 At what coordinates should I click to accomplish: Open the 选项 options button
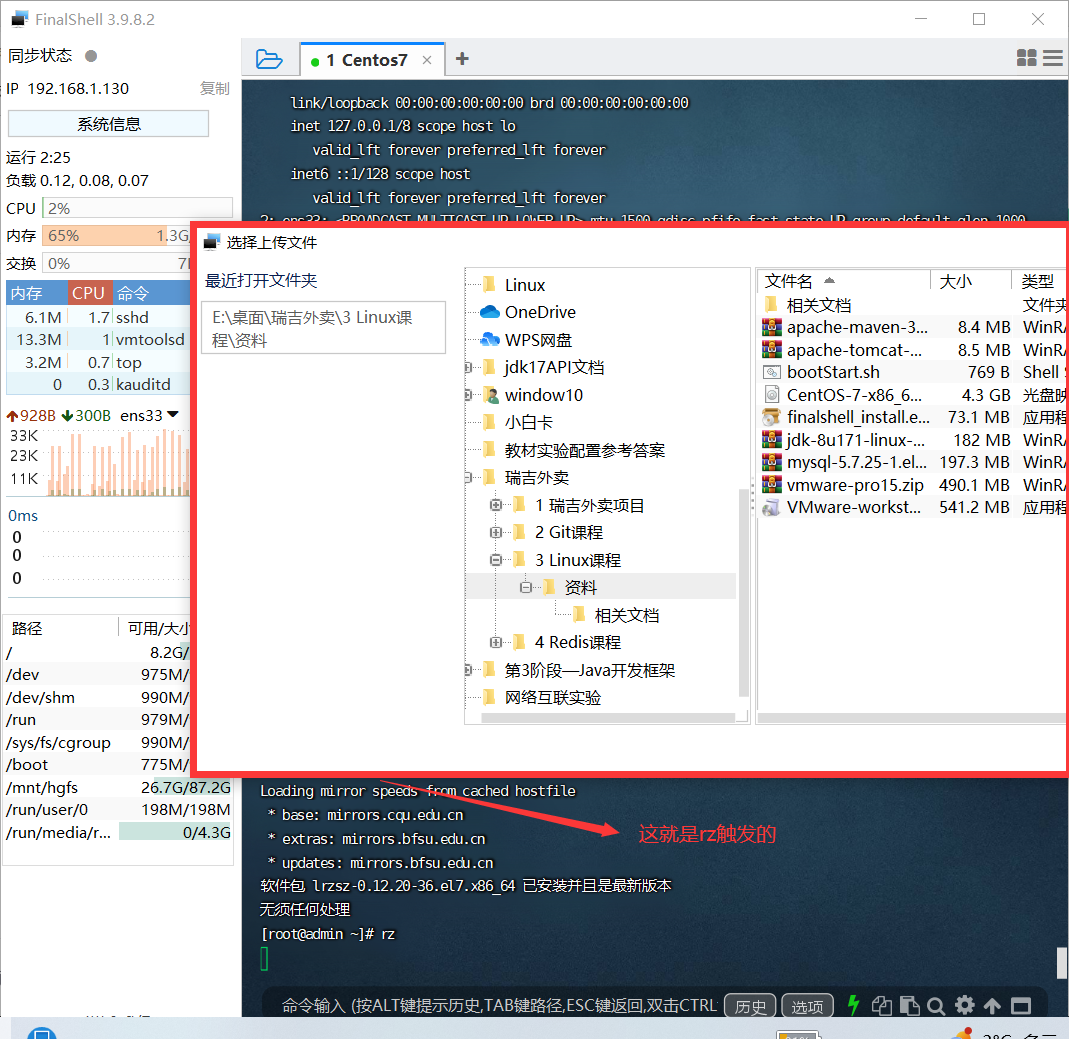coord(807,1006)
